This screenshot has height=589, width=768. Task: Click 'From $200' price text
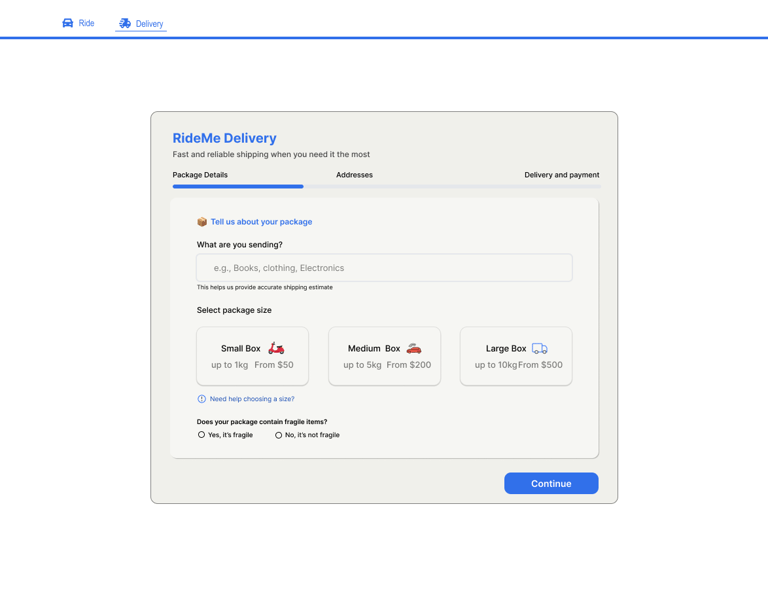(408, 365)
